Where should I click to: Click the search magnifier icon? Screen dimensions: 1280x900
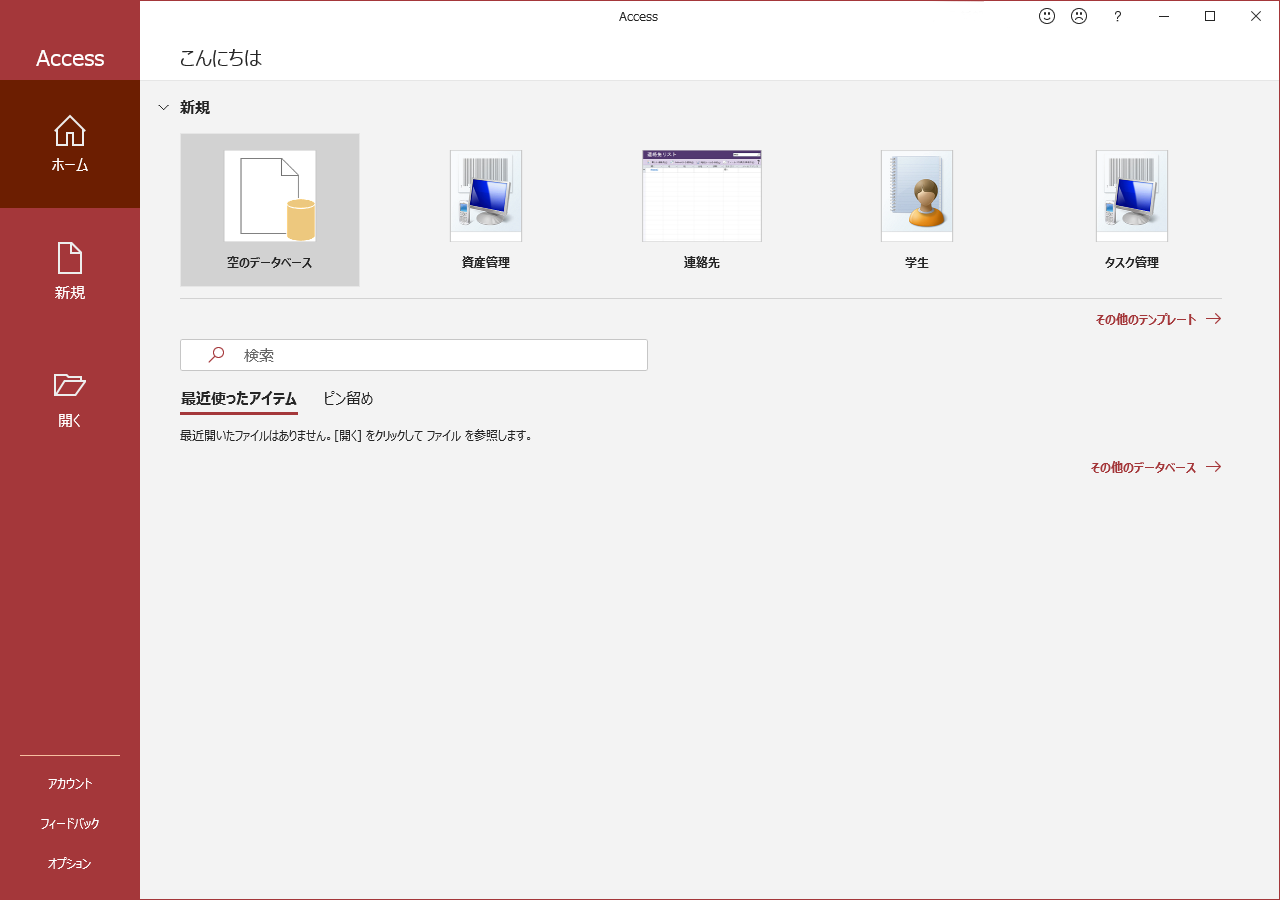(216, 355)
